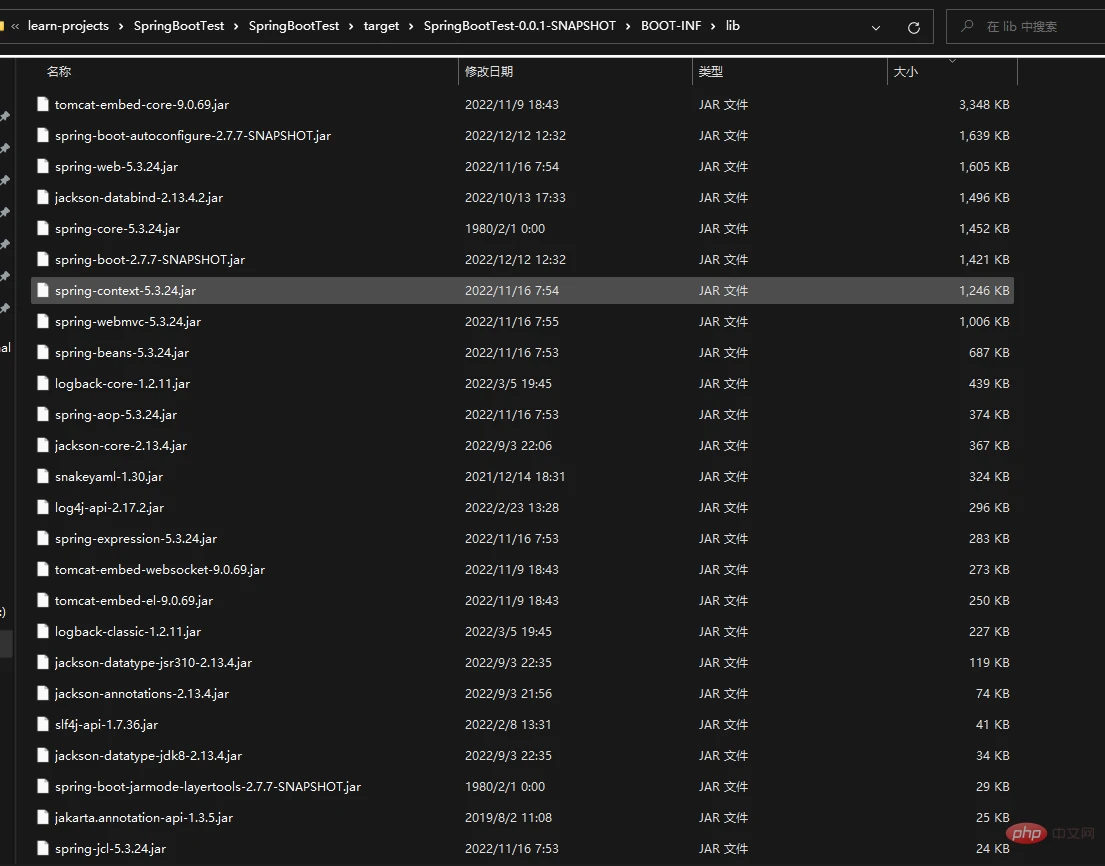The width and height of the screenshot is (1105, 866).
Task: Expand the chevron after BOOT-INF breadcrumb
Action: click(714, 26)
